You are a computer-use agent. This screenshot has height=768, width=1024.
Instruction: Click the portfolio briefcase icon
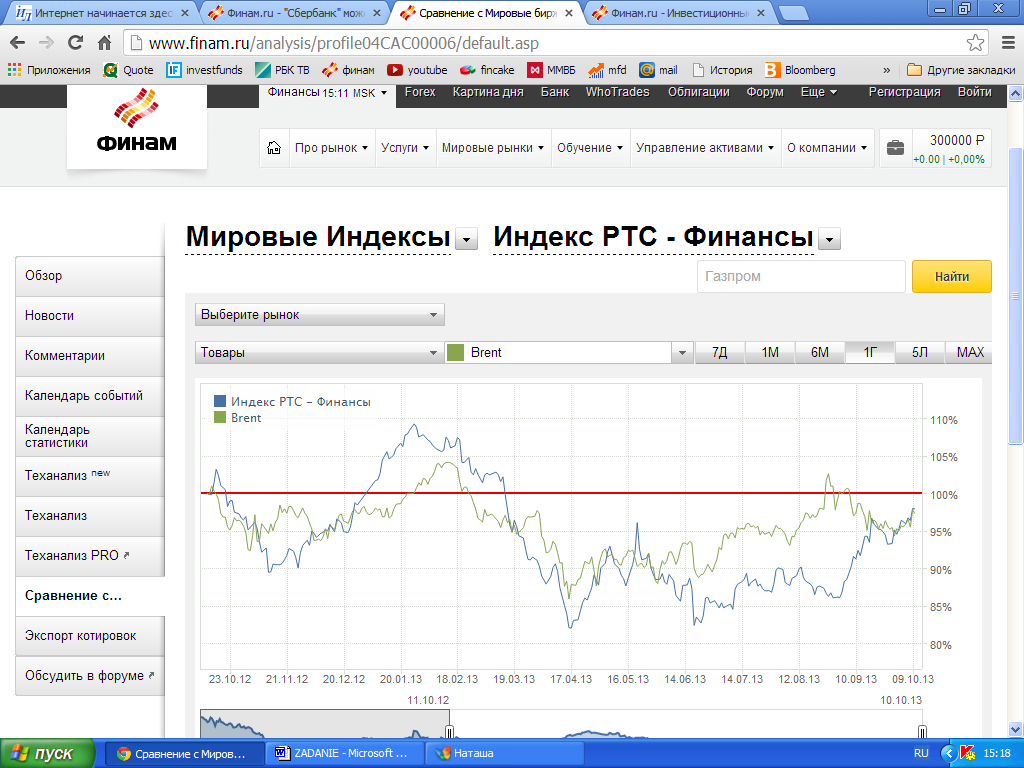(x=895, y=148)
